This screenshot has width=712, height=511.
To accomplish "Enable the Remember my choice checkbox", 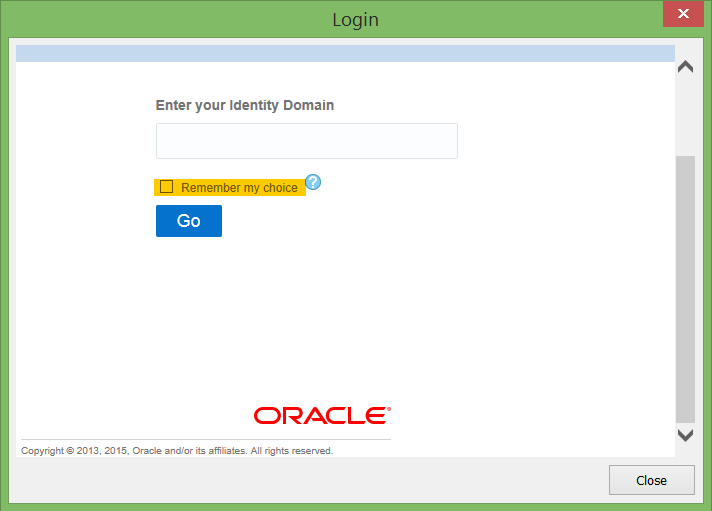I will tap(167, 187).
